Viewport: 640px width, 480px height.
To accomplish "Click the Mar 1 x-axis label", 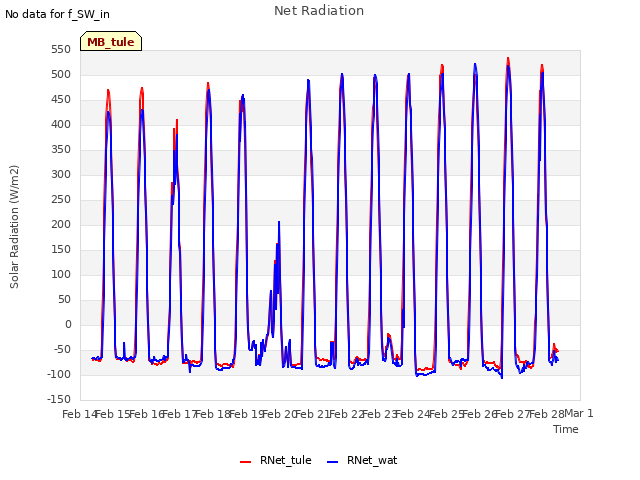I will (x=579, y=413).
